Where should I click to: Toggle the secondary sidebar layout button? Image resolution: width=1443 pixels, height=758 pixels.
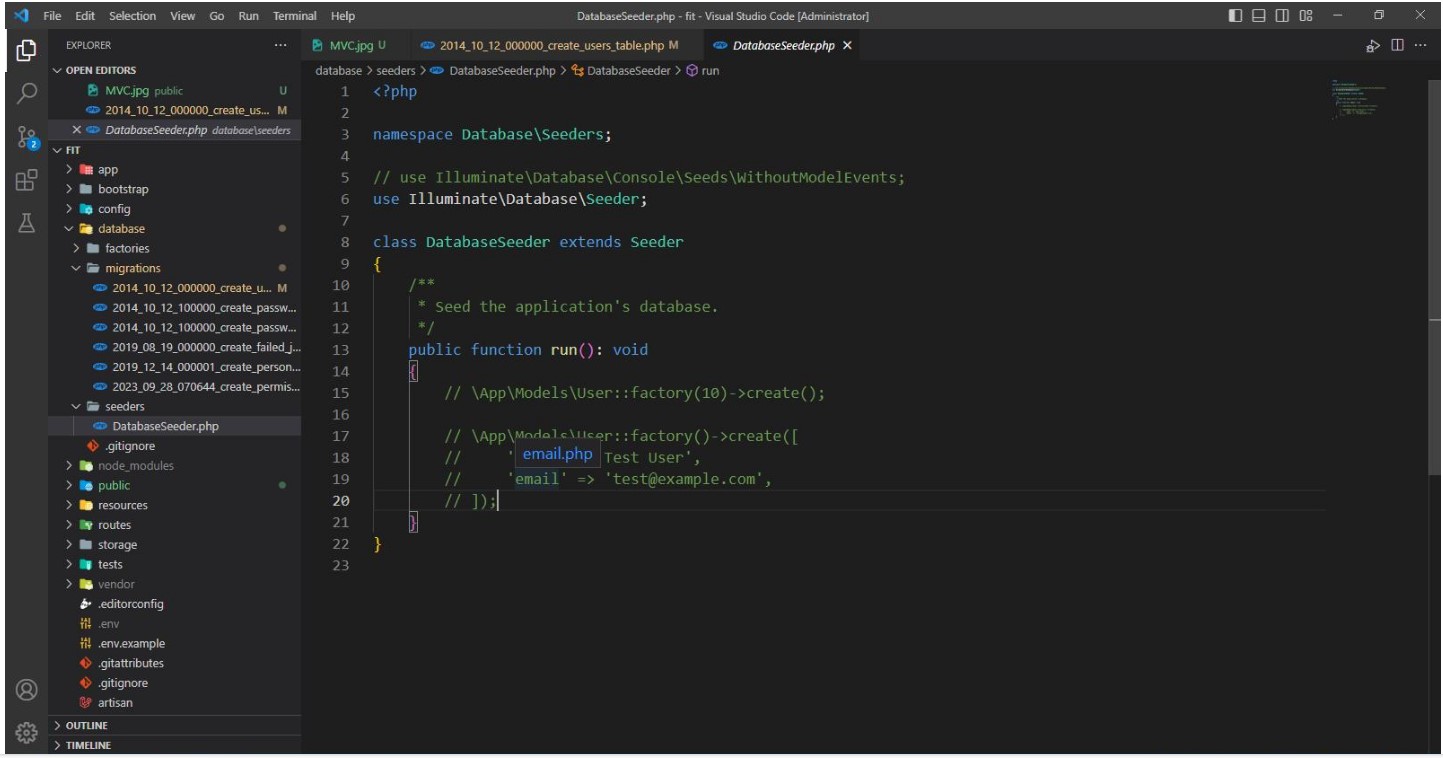[1282, 16]
